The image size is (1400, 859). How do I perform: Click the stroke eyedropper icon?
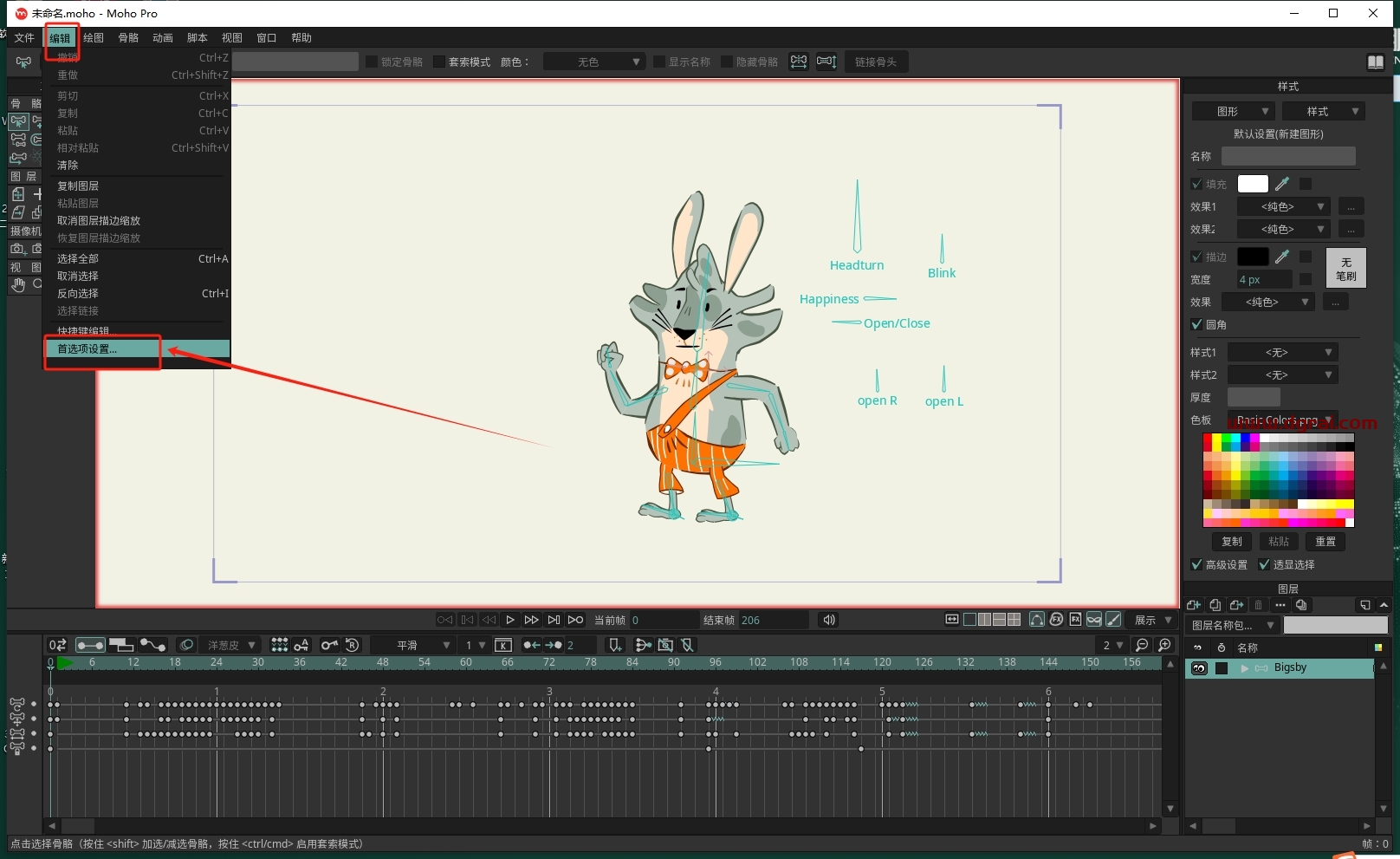[1282, 257]
